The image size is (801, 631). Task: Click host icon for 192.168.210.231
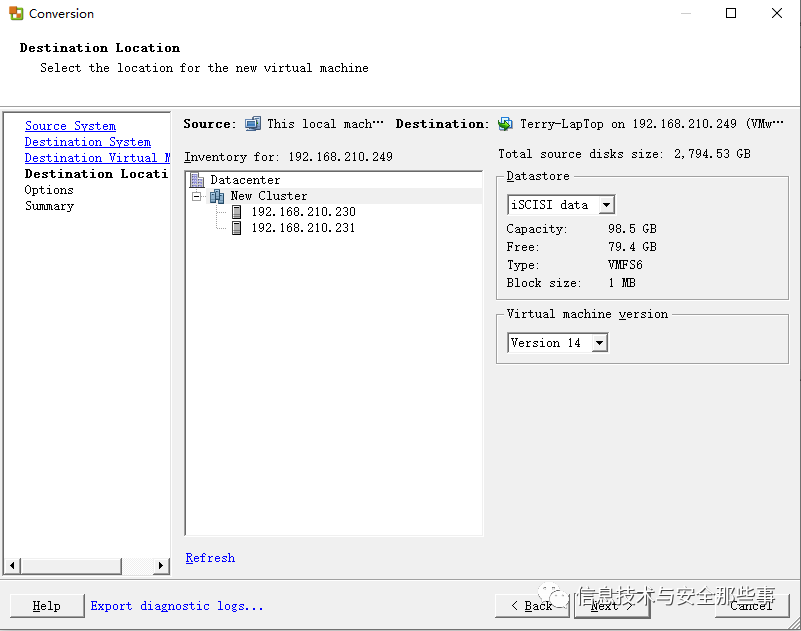click(237, 228)
